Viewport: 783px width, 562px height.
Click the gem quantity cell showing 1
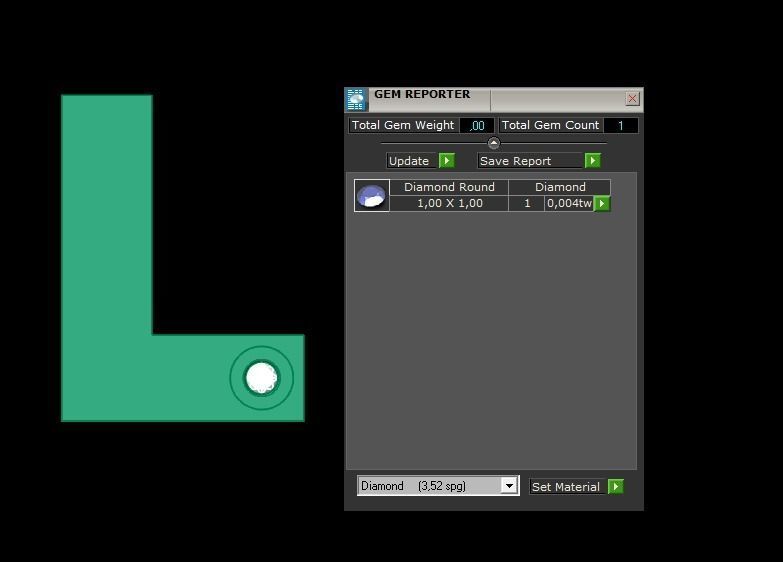527,203
